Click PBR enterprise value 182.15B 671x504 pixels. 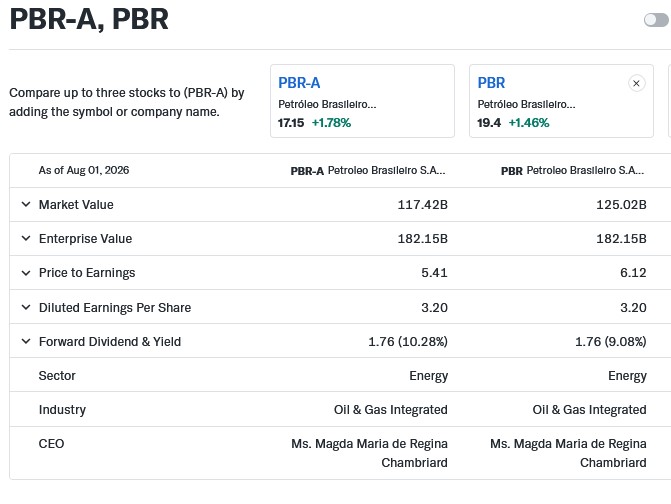621,238
